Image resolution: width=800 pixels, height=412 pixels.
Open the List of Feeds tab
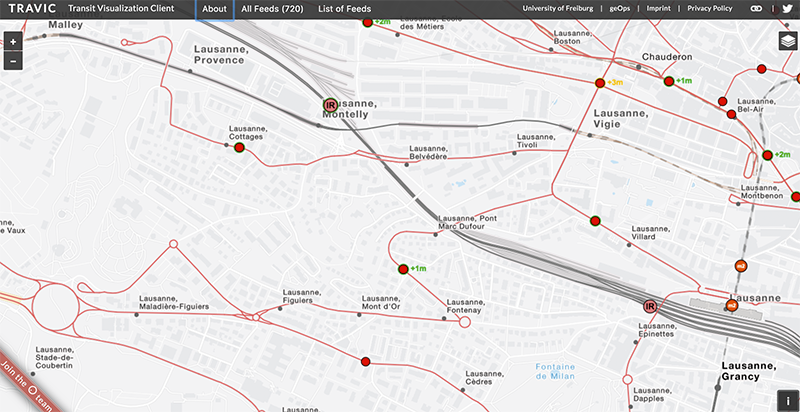tap(343, 9)
